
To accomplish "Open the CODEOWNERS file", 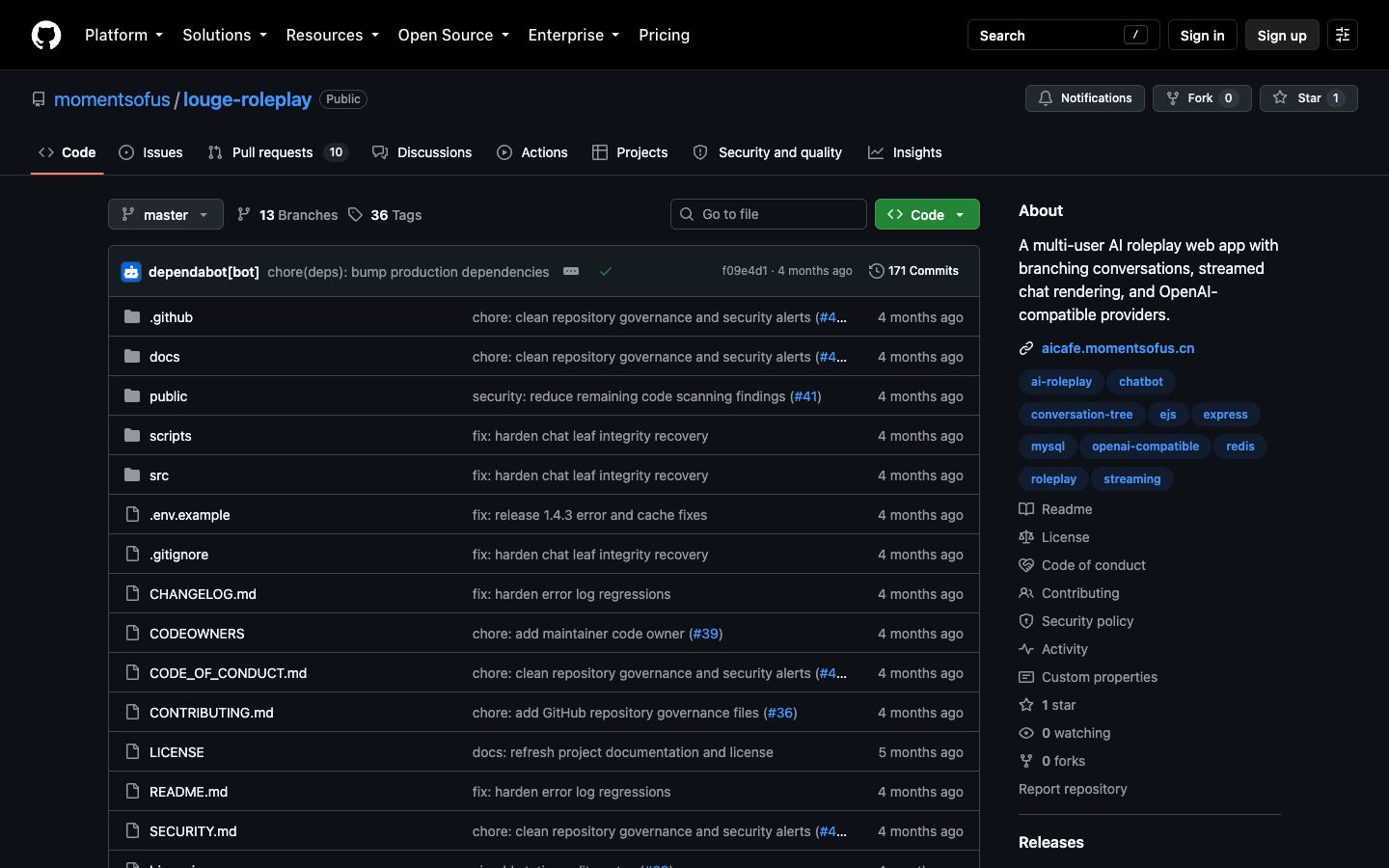I will pyautogui.click(x=197, y=634).
